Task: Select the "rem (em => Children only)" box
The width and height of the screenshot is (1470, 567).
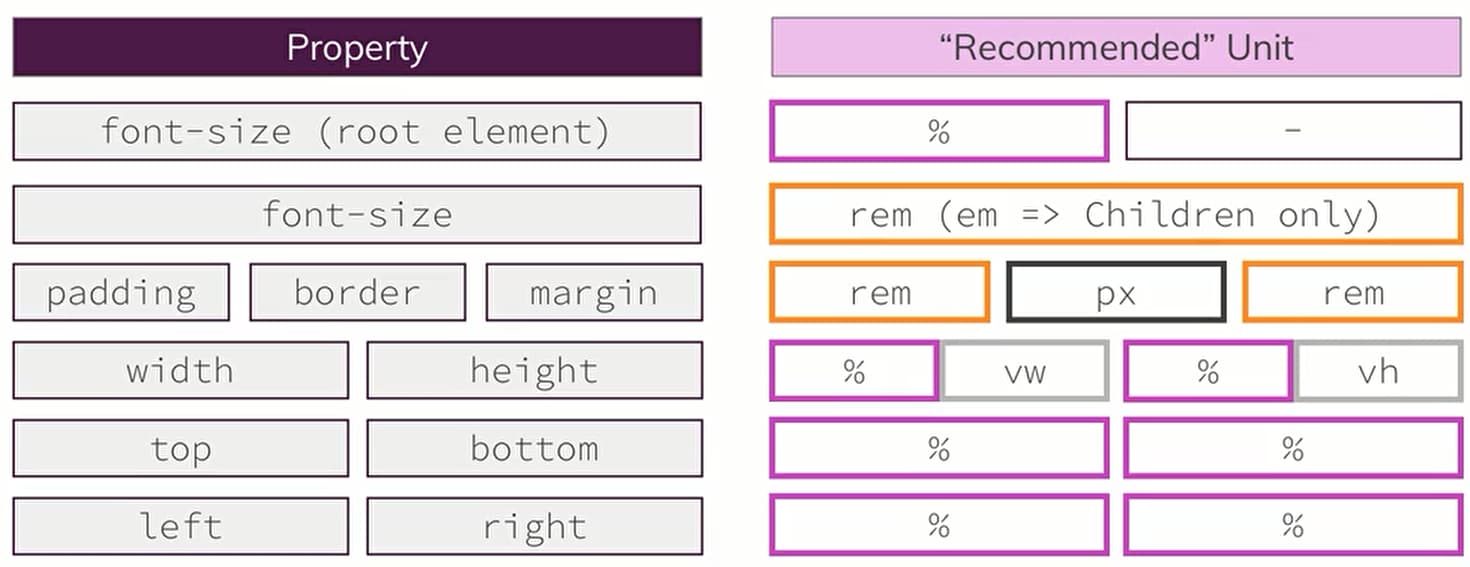Action: 1116,214
